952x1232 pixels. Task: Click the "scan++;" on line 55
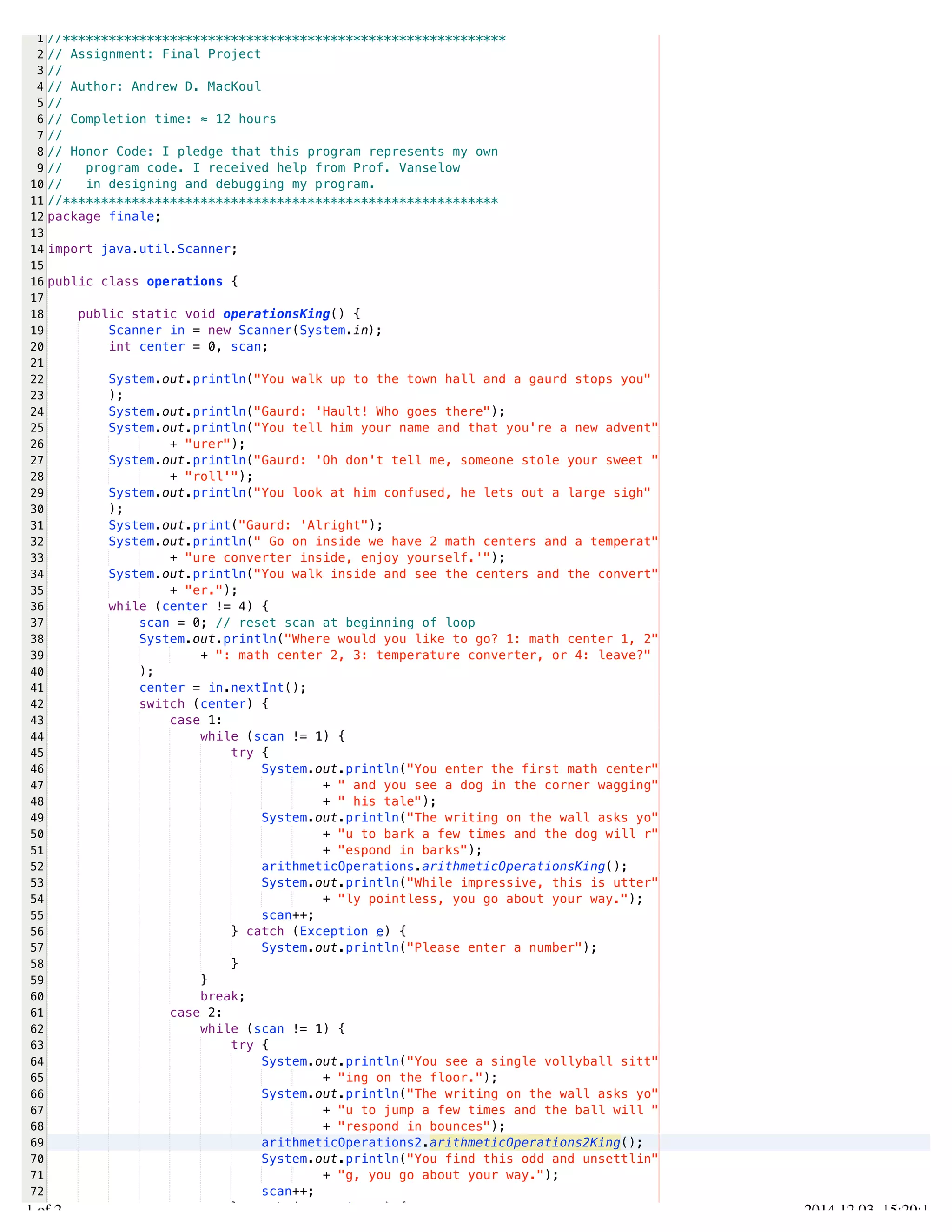coord(288,915)
